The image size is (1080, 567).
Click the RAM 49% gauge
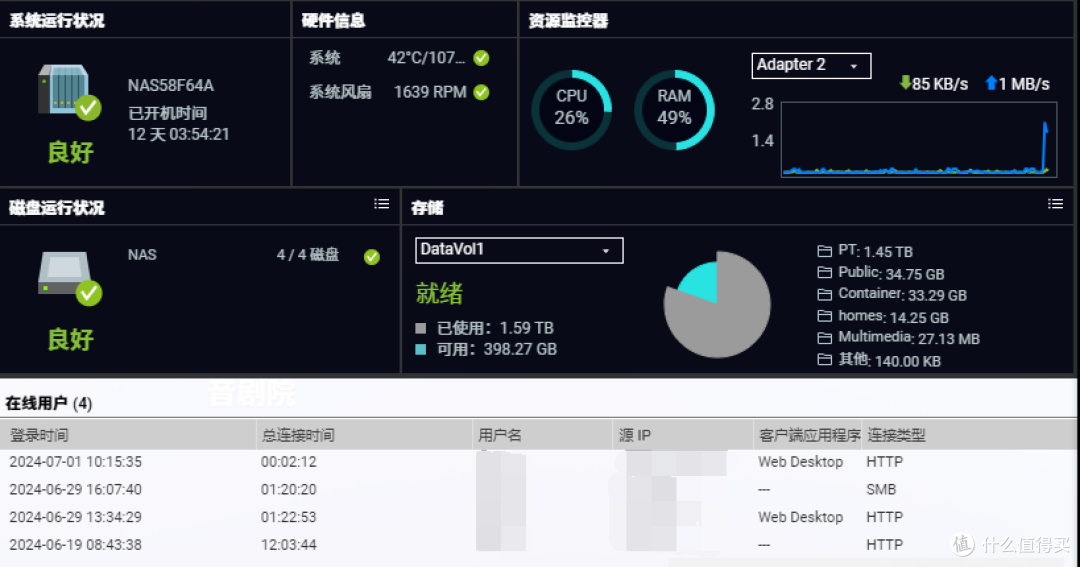coord(674,110)
